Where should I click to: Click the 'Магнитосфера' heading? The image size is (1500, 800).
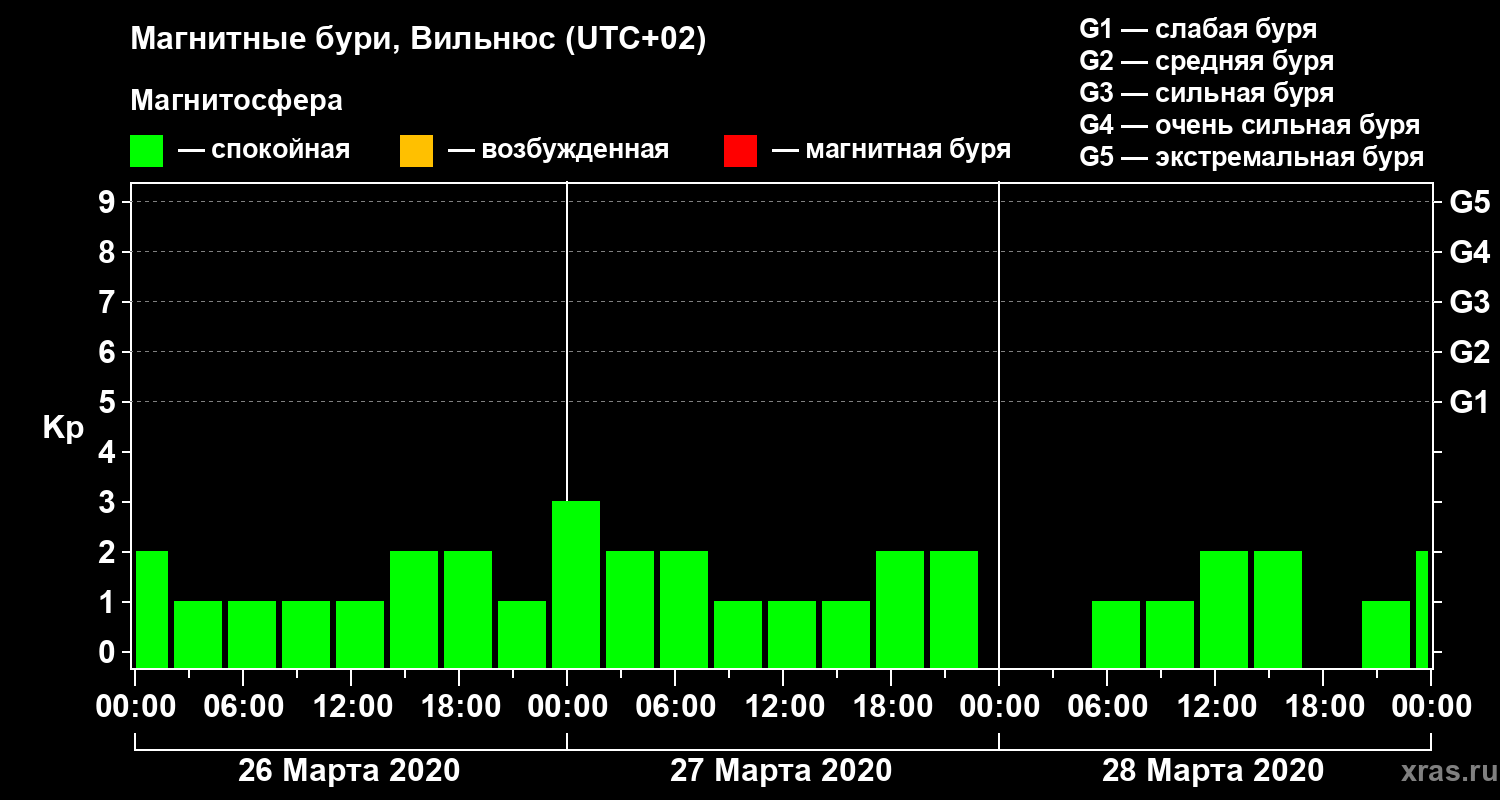click(x=237, y=101)
